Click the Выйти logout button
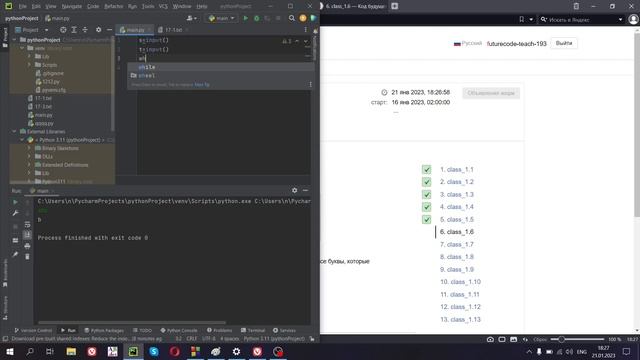 [x=564, y=43]
